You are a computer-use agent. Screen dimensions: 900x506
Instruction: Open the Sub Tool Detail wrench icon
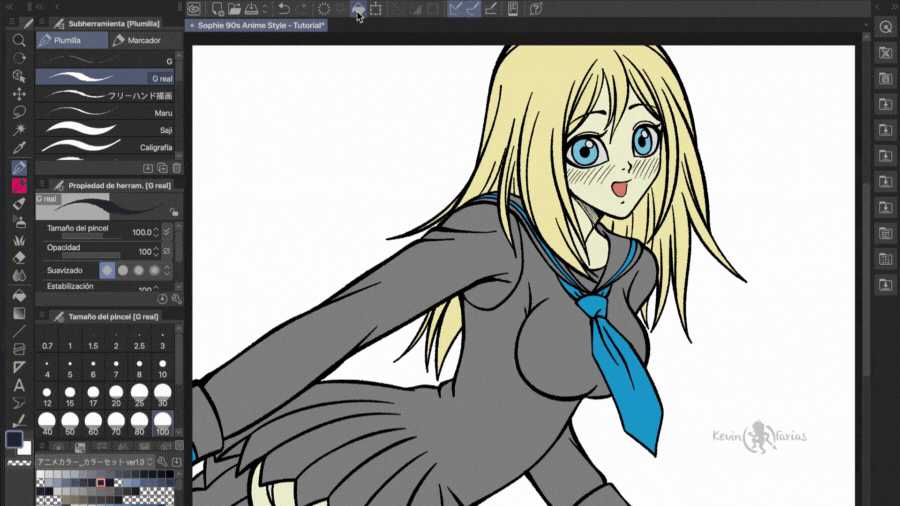(x=177, y=299)
